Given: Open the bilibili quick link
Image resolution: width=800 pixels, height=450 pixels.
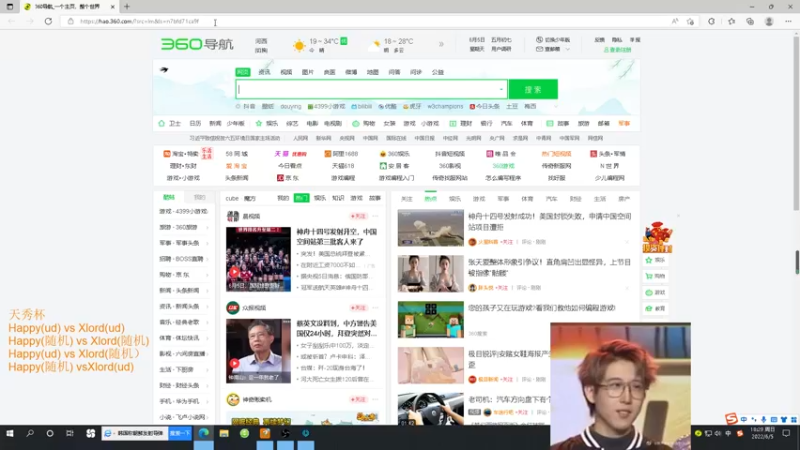Looking at the screenshot, I should click(x=362, y=107).
